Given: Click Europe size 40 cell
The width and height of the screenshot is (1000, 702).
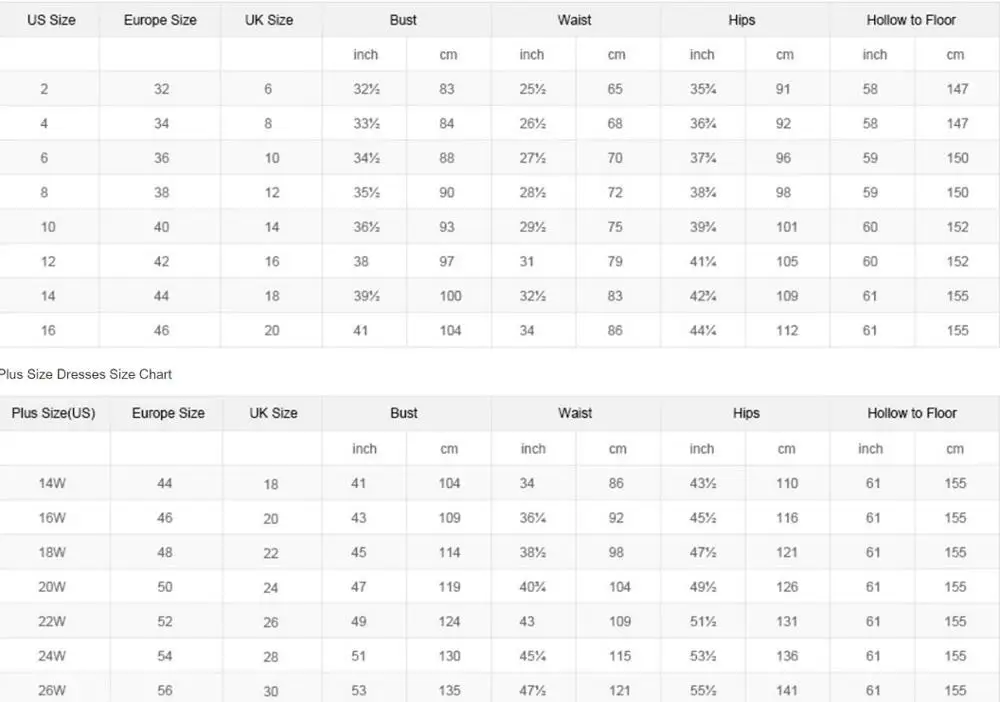Looking at the screenshot, I should click(161, 227).
